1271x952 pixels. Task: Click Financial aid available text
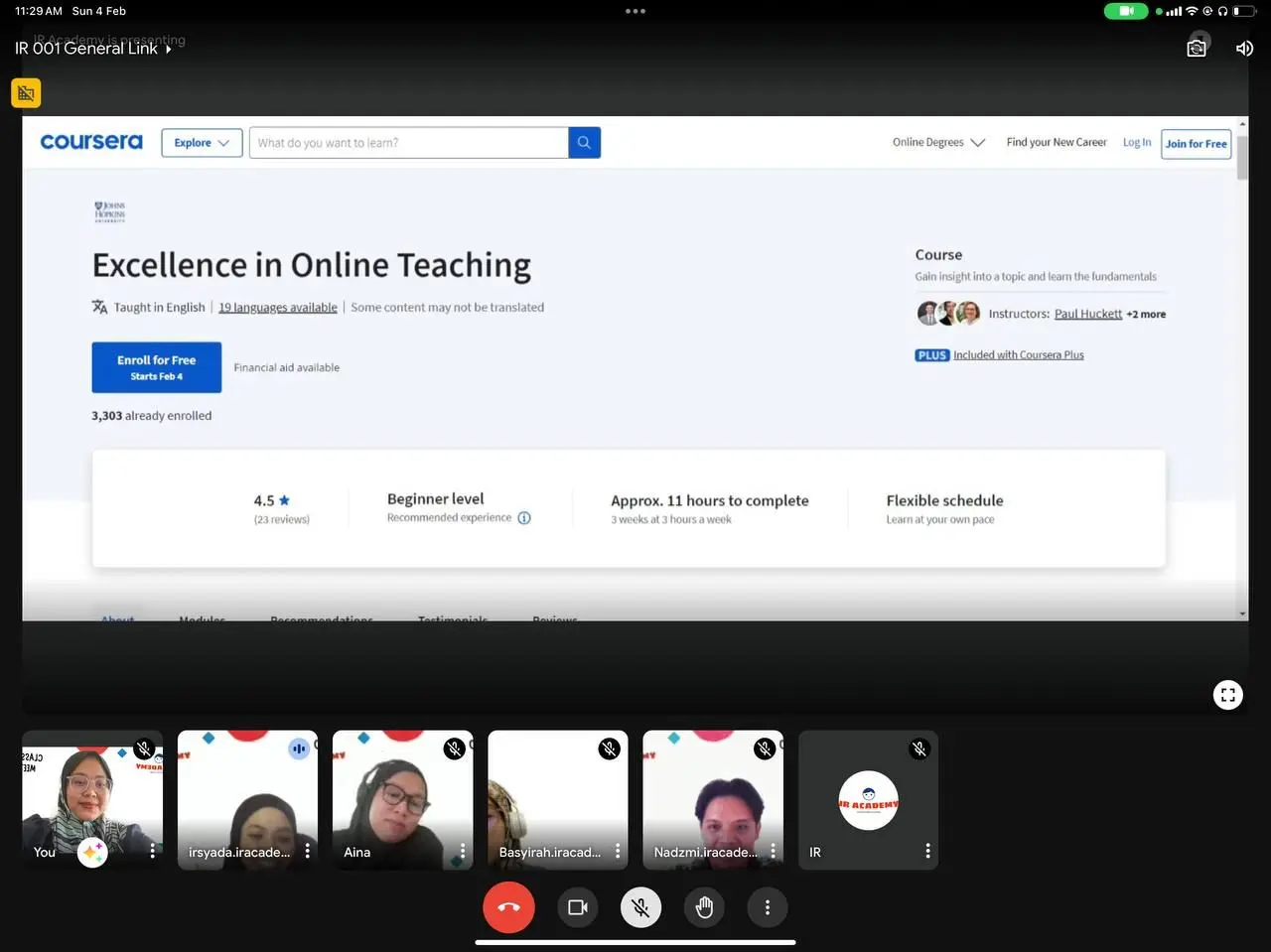(286, 367)
